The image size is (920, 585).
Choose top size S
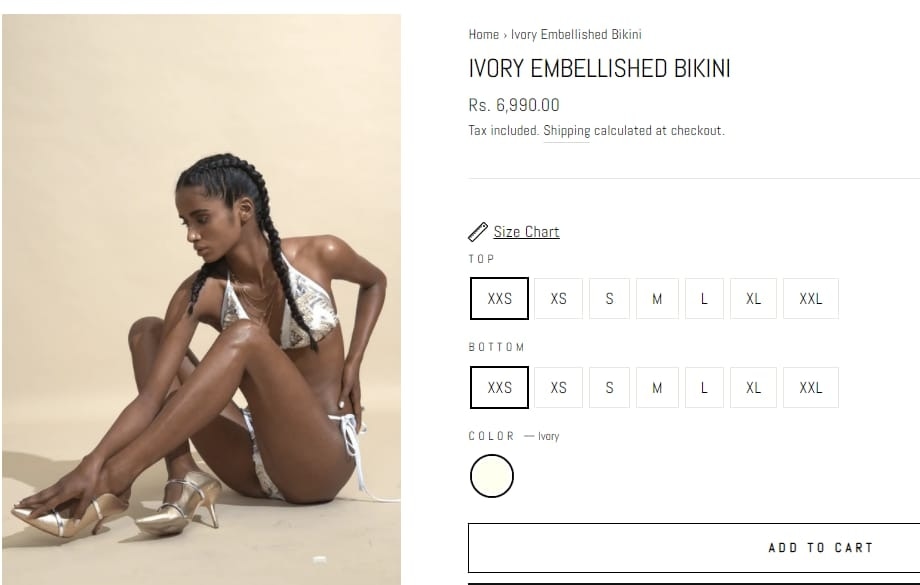tap(610, 299)
